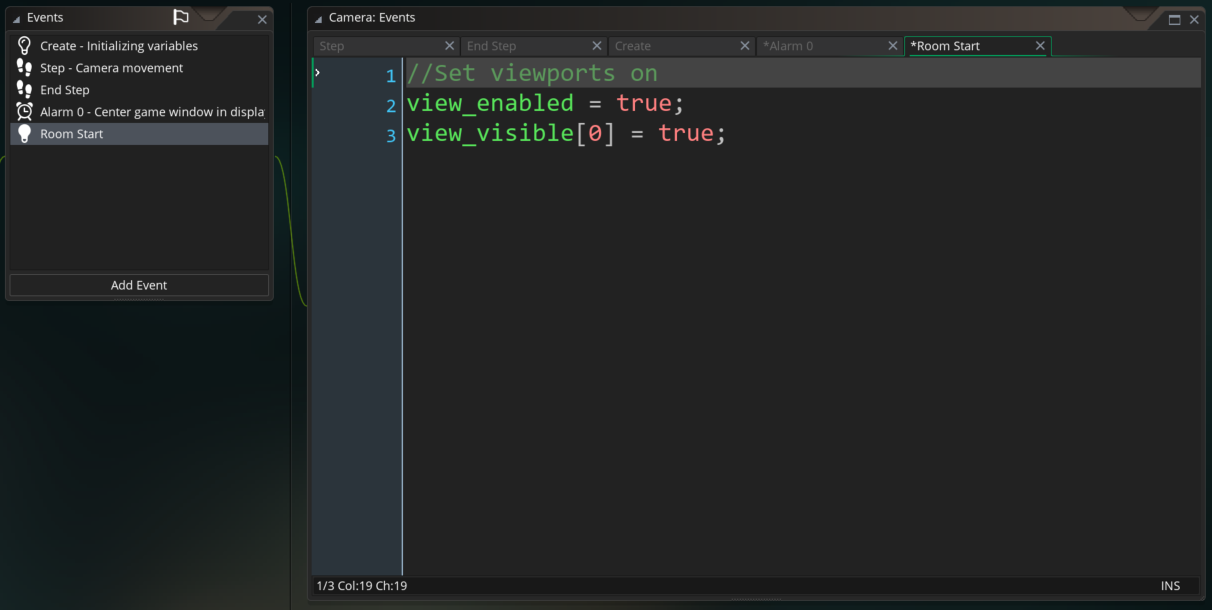
Task: Close the Create tab
Action: [x=745, y=46]
